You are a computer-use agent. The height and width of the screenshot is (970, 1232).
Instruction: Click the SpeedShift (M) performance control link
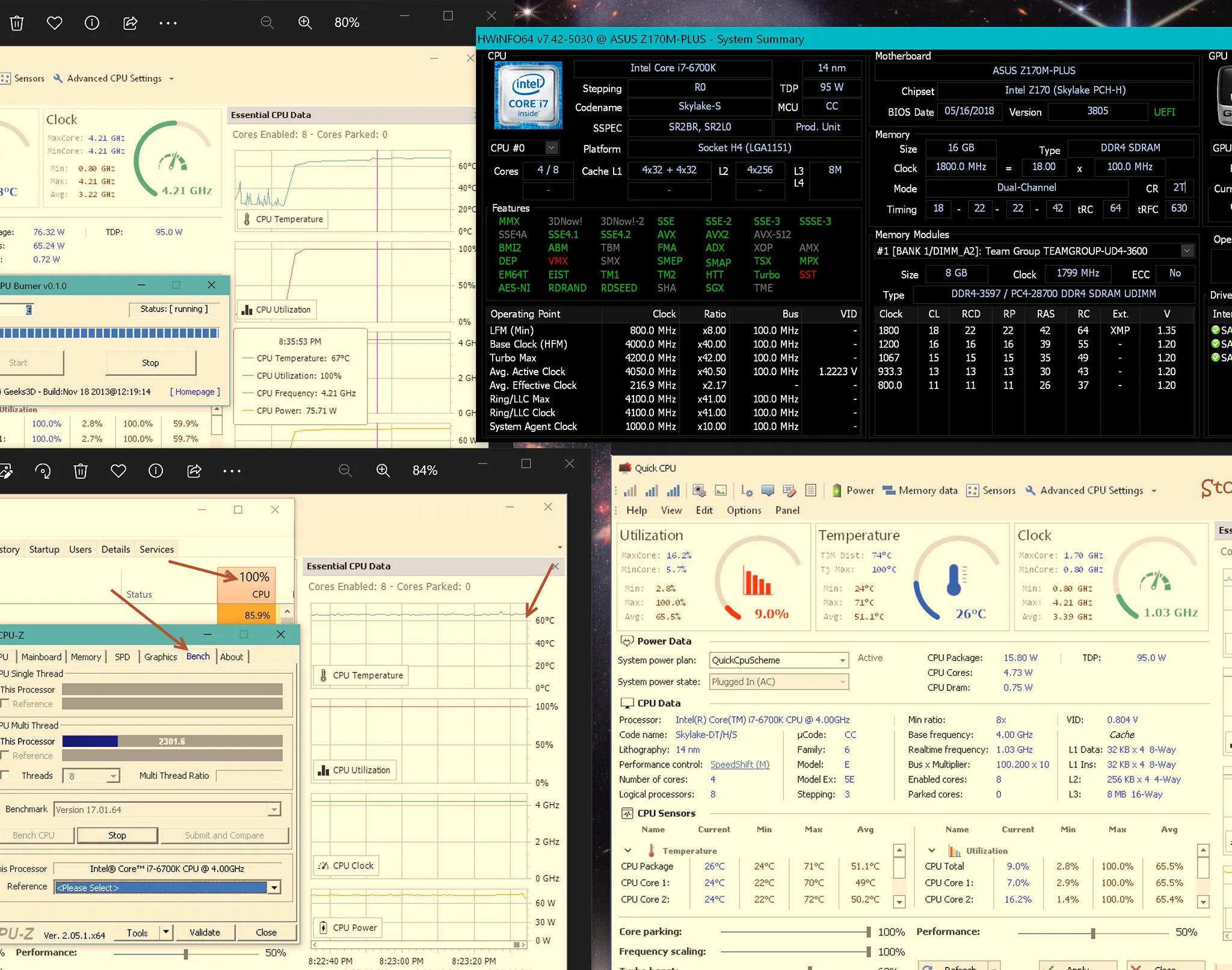[740, 764]
